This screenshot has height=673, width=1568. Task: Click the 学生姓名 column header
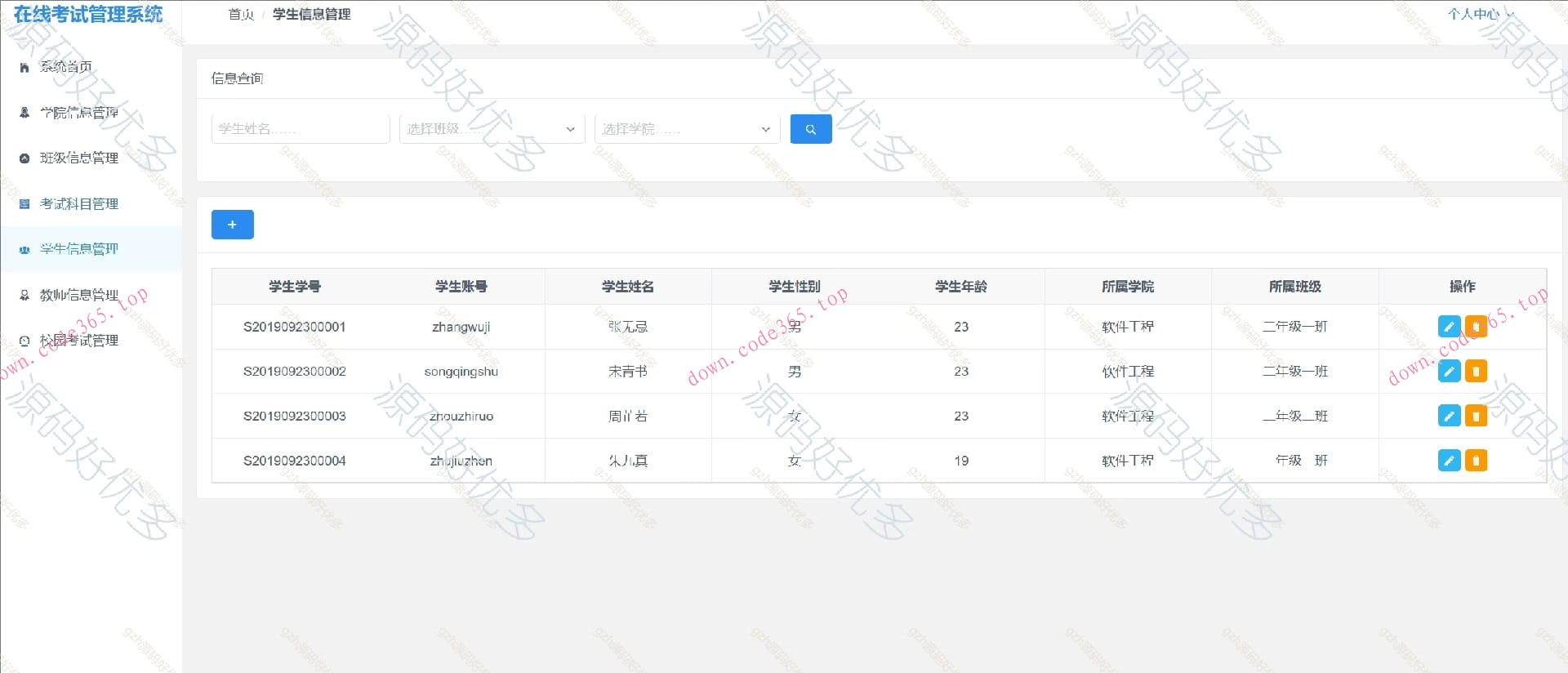(628, 287)
